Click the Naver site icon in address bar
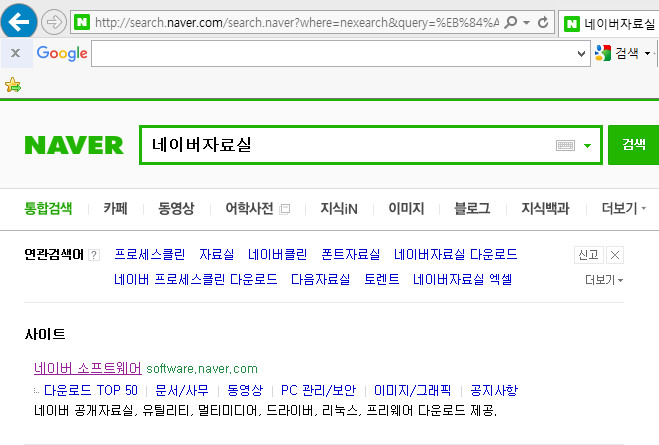The width and height of the screenshot is (659, 445). (x=82, y=22)
